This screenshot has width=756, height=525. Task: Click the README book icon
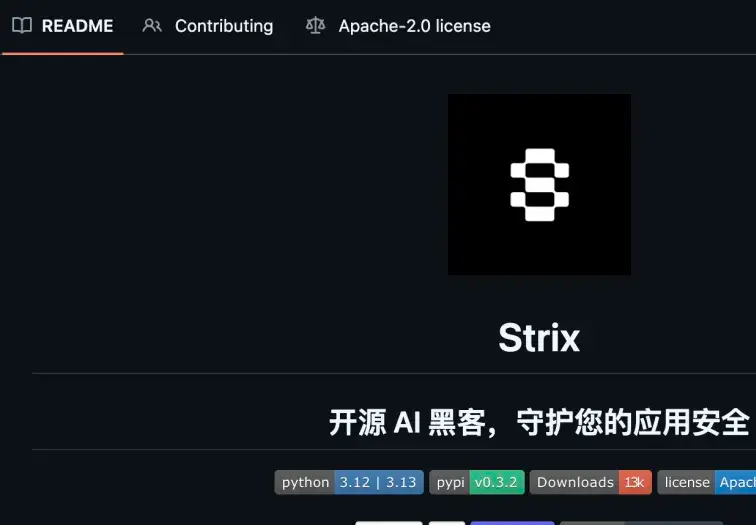click(22, 26)
